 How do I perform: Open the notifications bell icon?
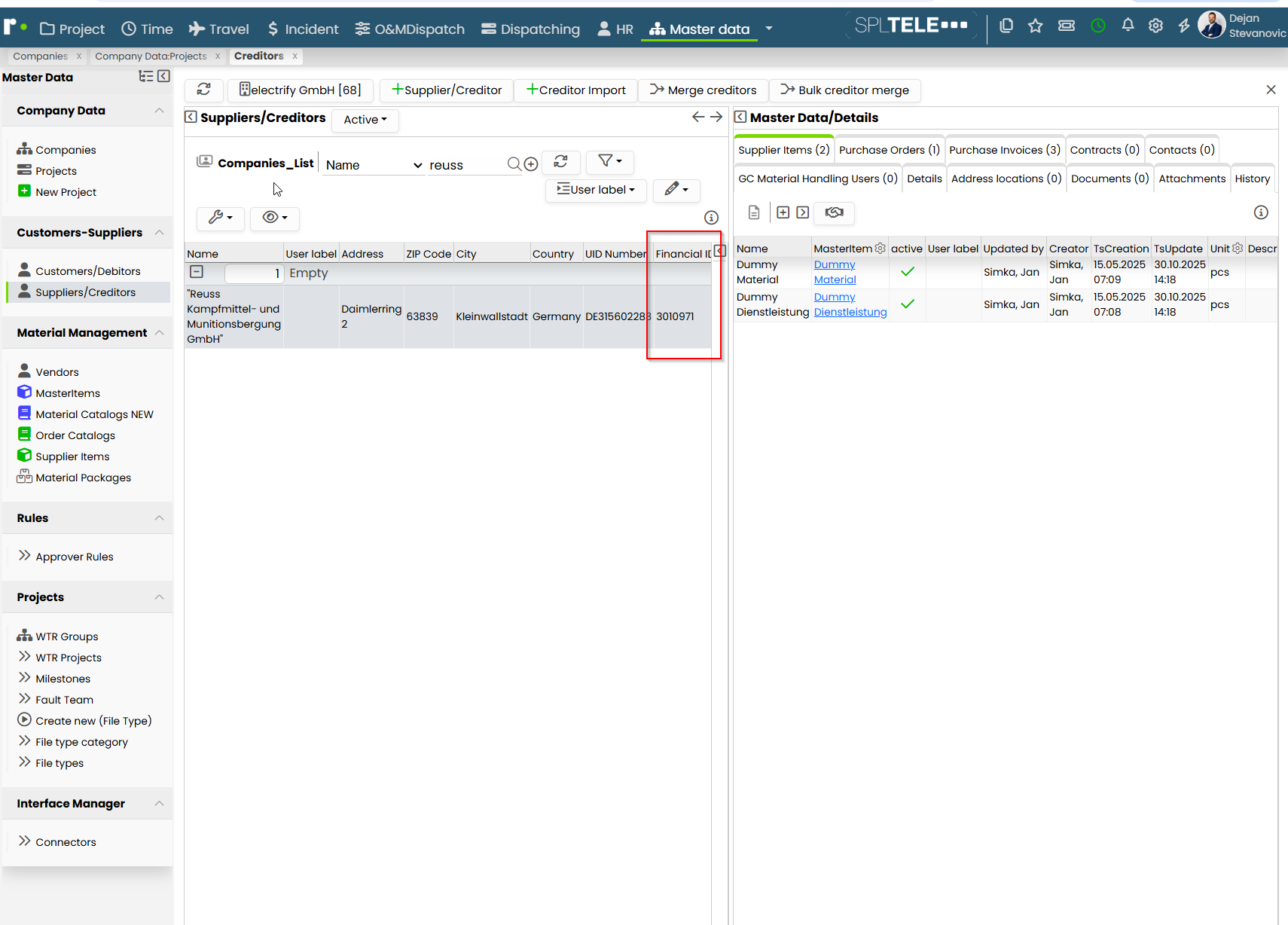pyautogui.click(x=1128, y=26)
